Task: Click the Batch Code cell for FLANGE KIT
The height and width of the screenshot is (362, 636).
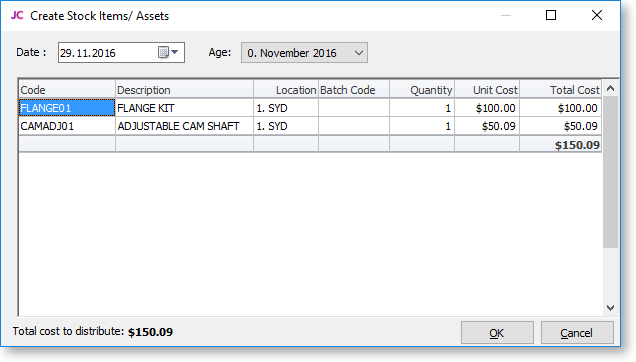Action: (x=354, y=108)
